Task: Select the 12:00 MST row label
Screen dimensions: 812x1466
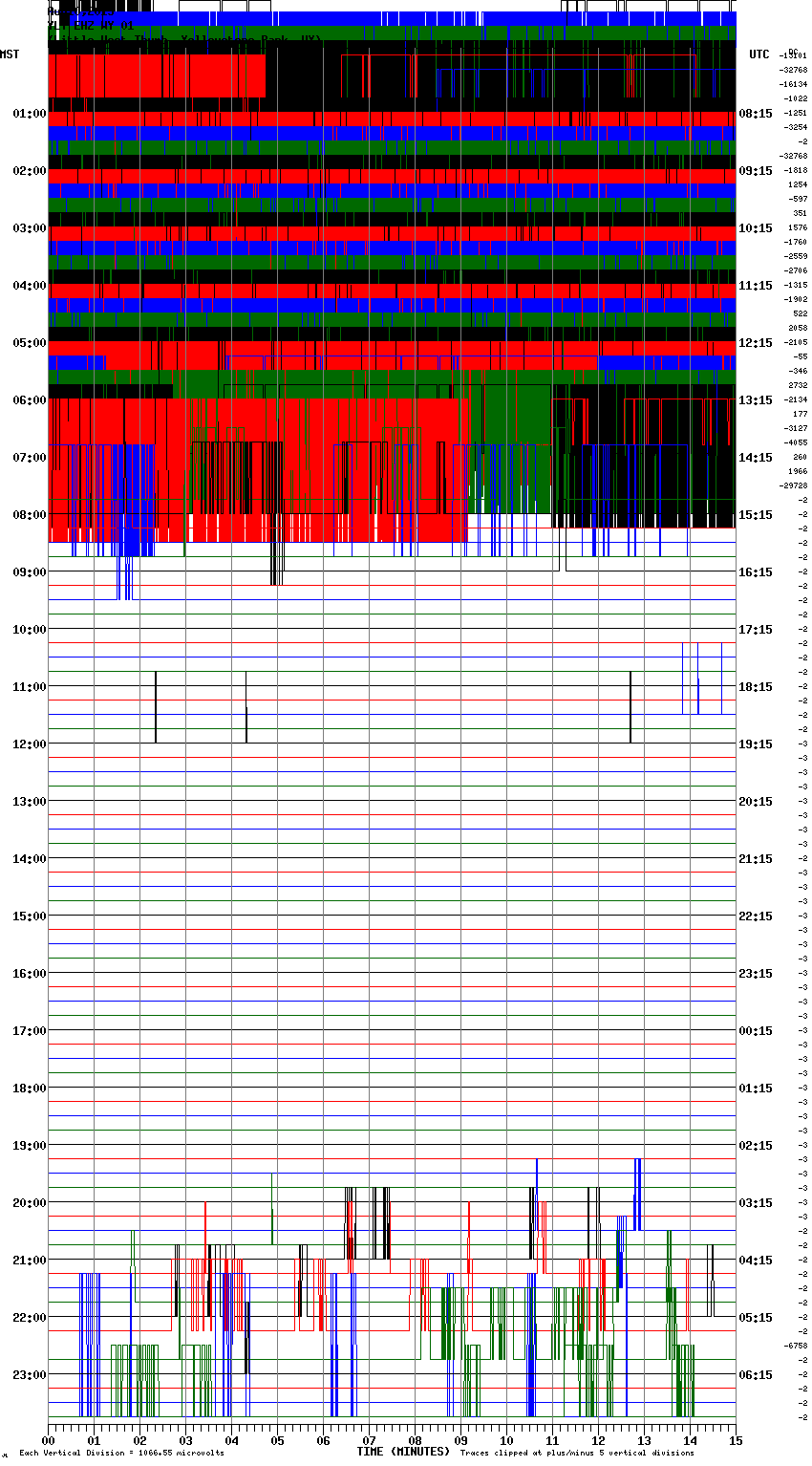Action: click(x=30, y=744)
